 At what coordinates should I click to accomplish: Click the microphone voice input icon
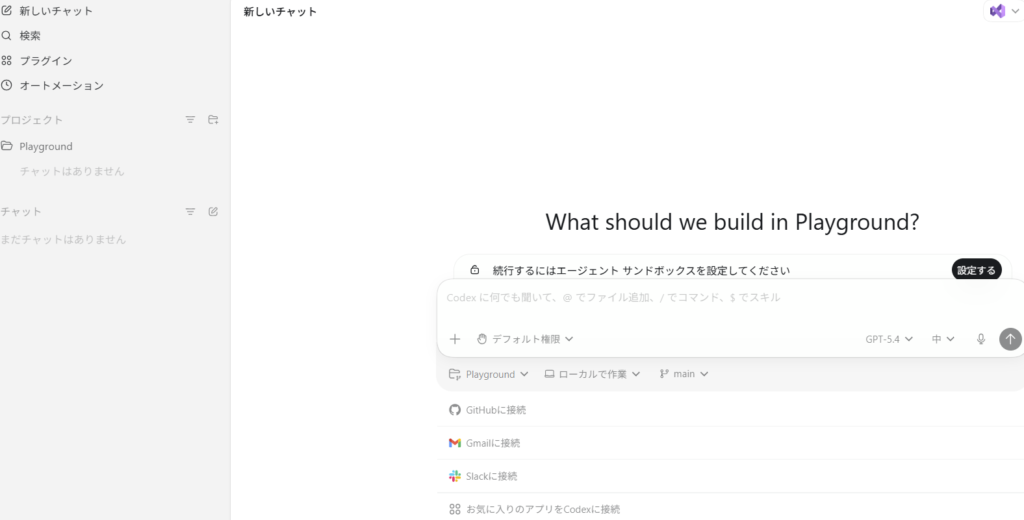tap(981, 339)
